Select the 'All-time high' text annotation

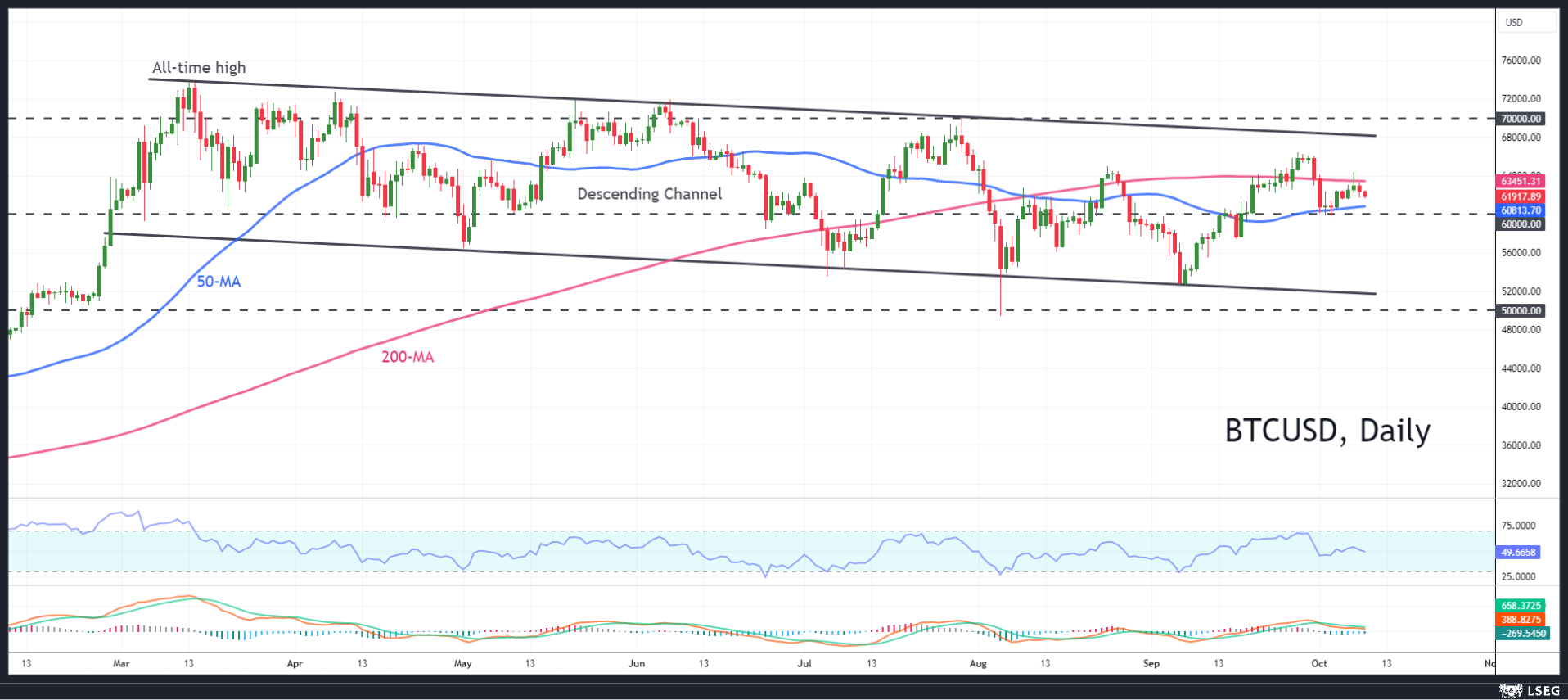[199, 68]
